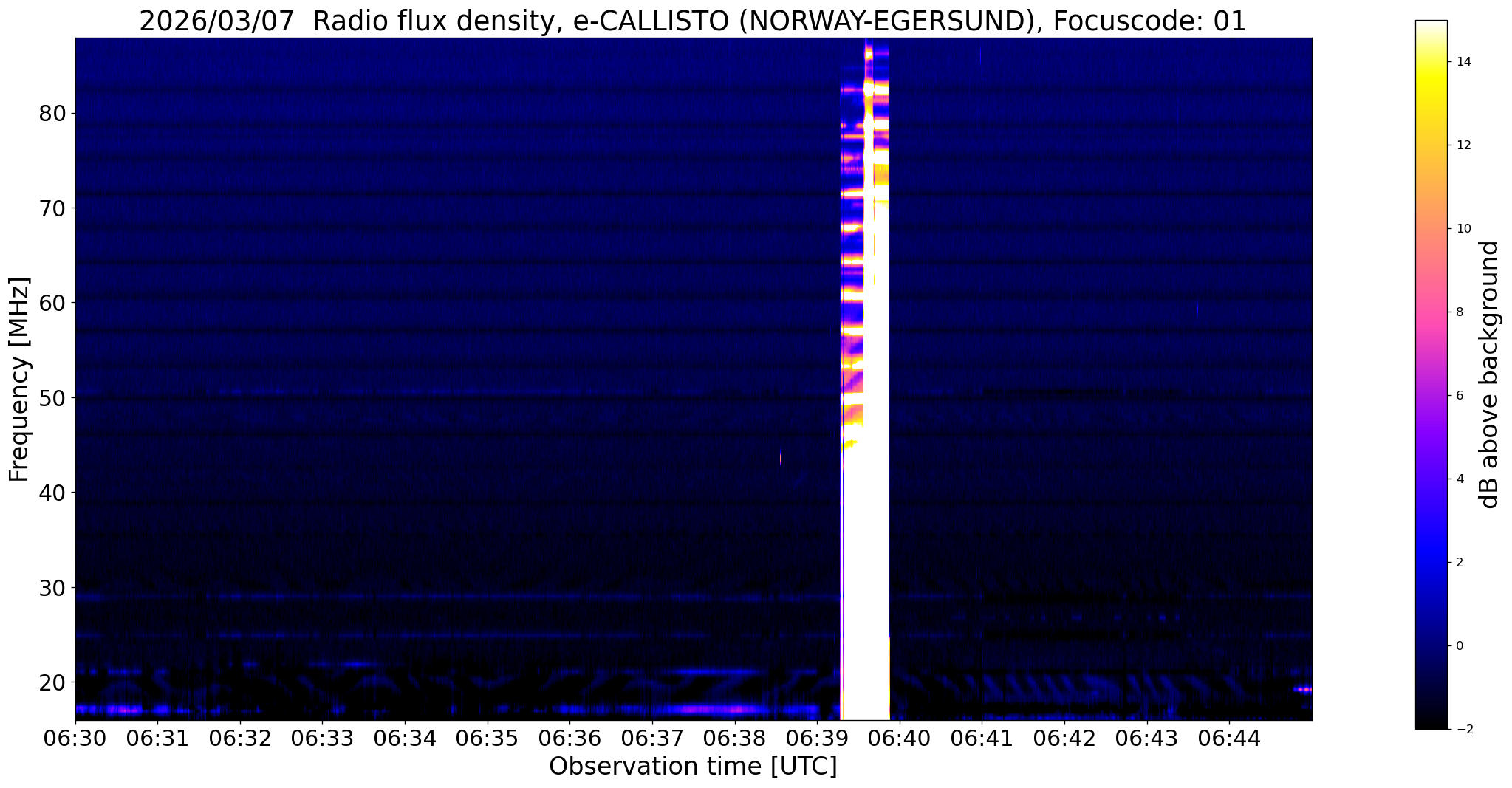1512x788 pixels.
Task: Click the colorbar tick label 12
Action: 1463,145
